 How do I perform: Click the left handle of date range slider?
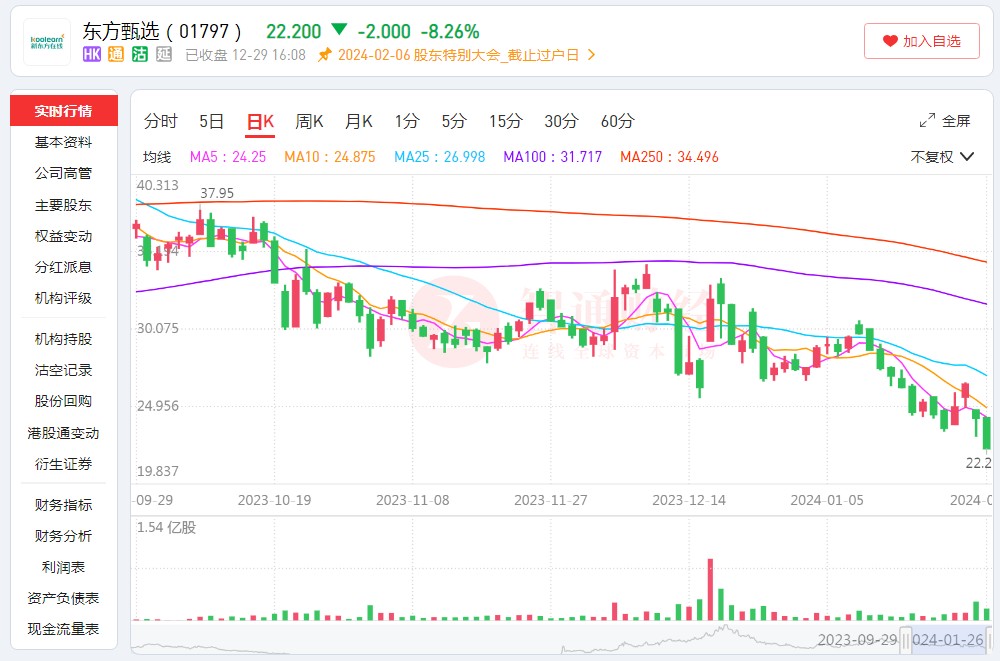[x=905, y=640]
